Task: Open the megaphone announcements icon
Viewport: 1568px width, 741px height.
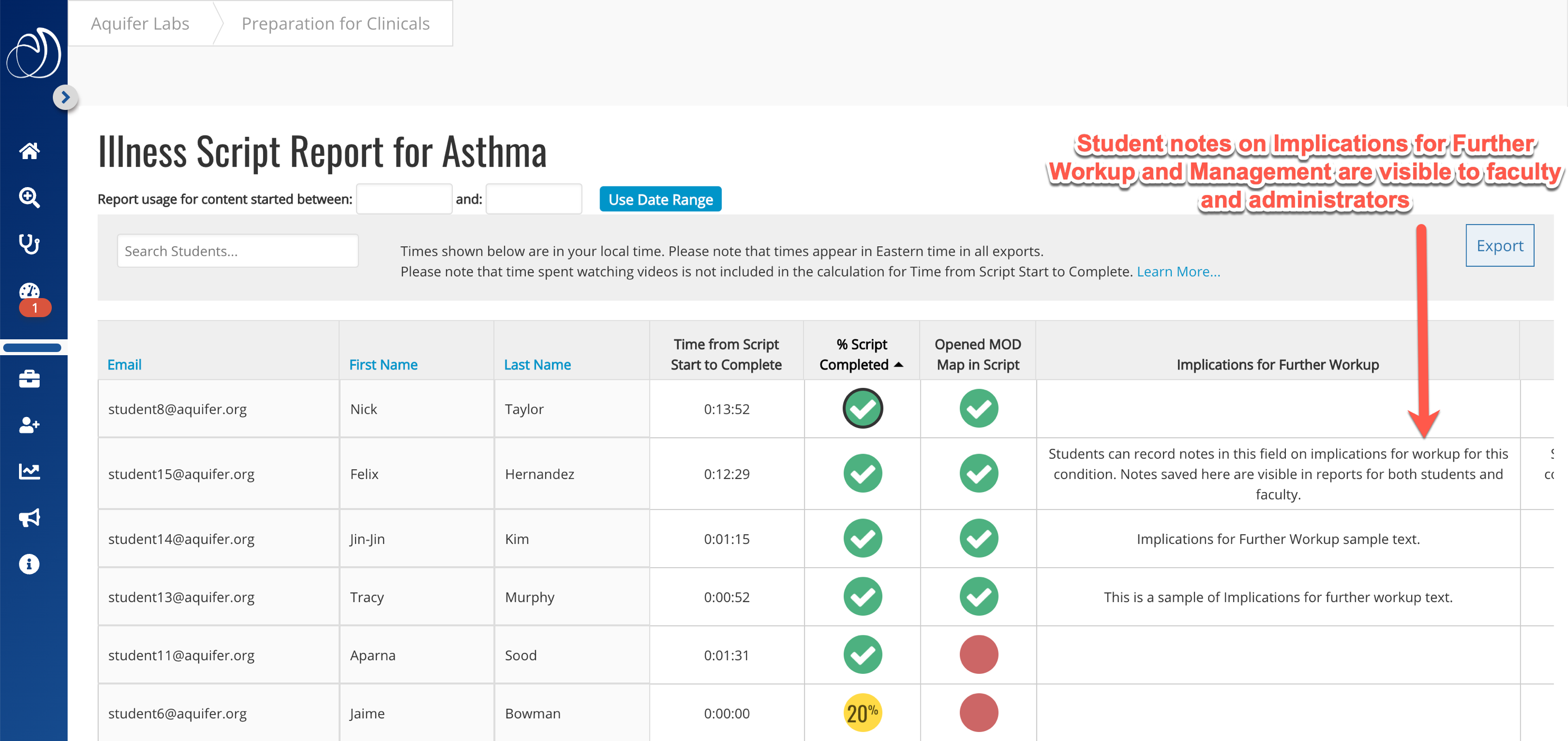Action: [29, 517]
